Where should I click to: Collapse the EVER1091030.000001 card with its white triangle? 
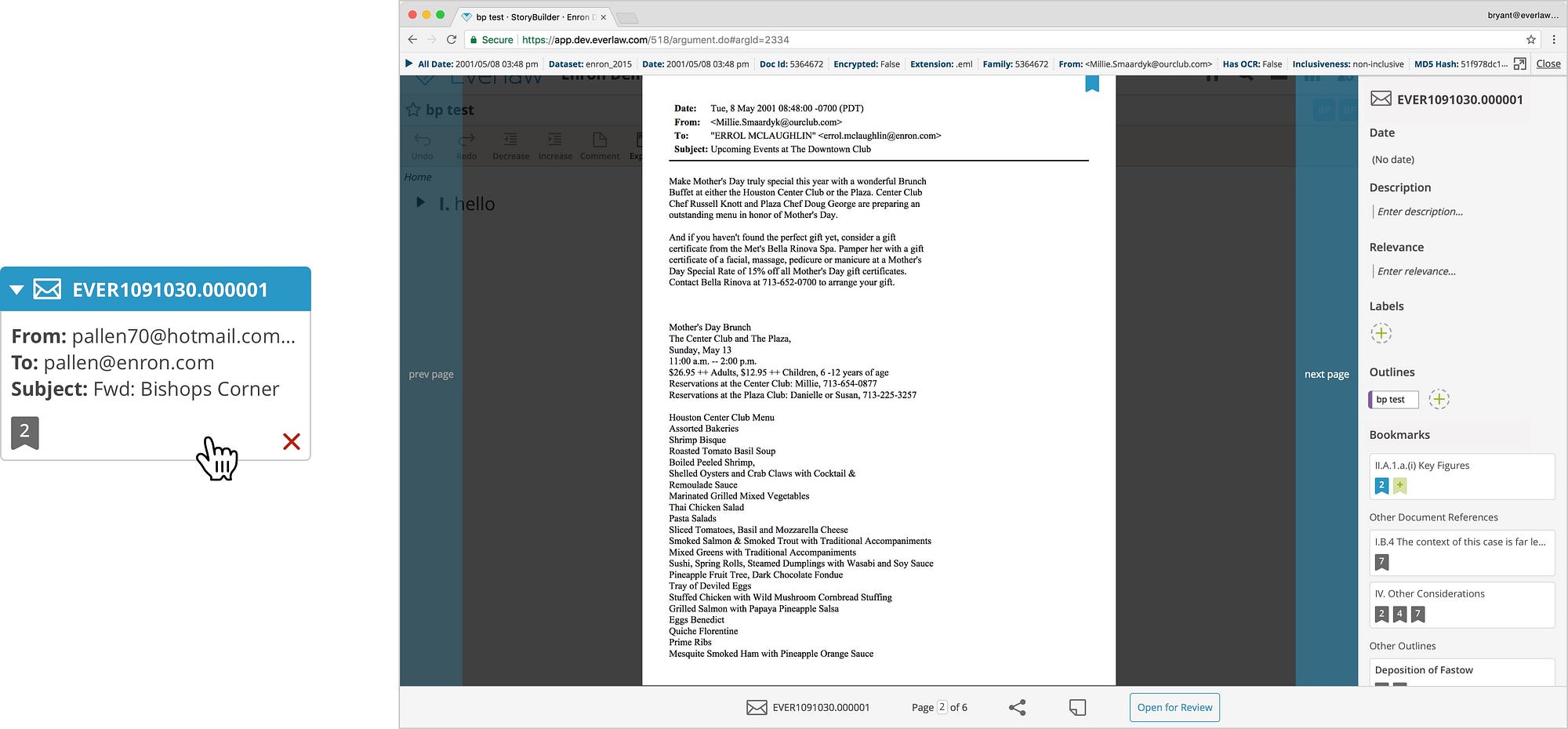click(16, 290)
